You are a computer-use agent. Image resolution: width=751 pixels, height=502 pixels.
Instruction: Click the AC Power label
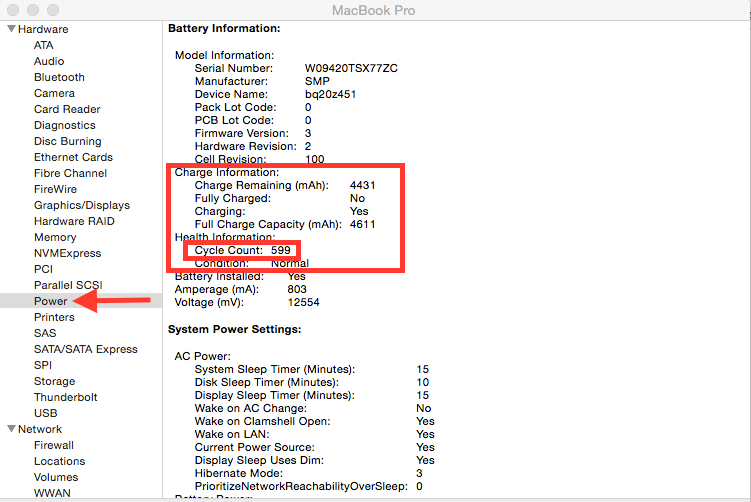point(203,356)
